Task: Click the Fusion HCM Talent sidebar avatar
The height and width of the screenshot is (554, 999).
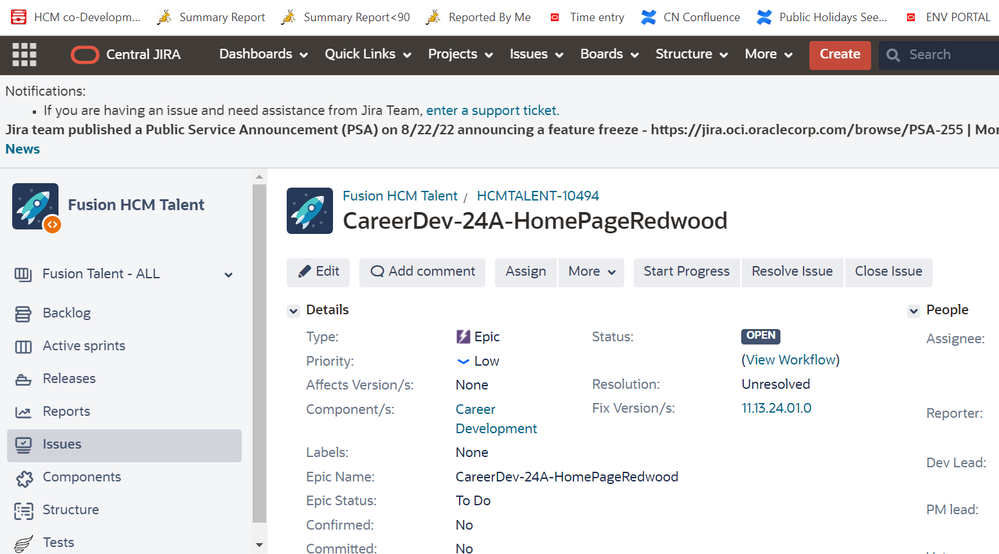Action: pyautogui.click(x=35, y=207)
